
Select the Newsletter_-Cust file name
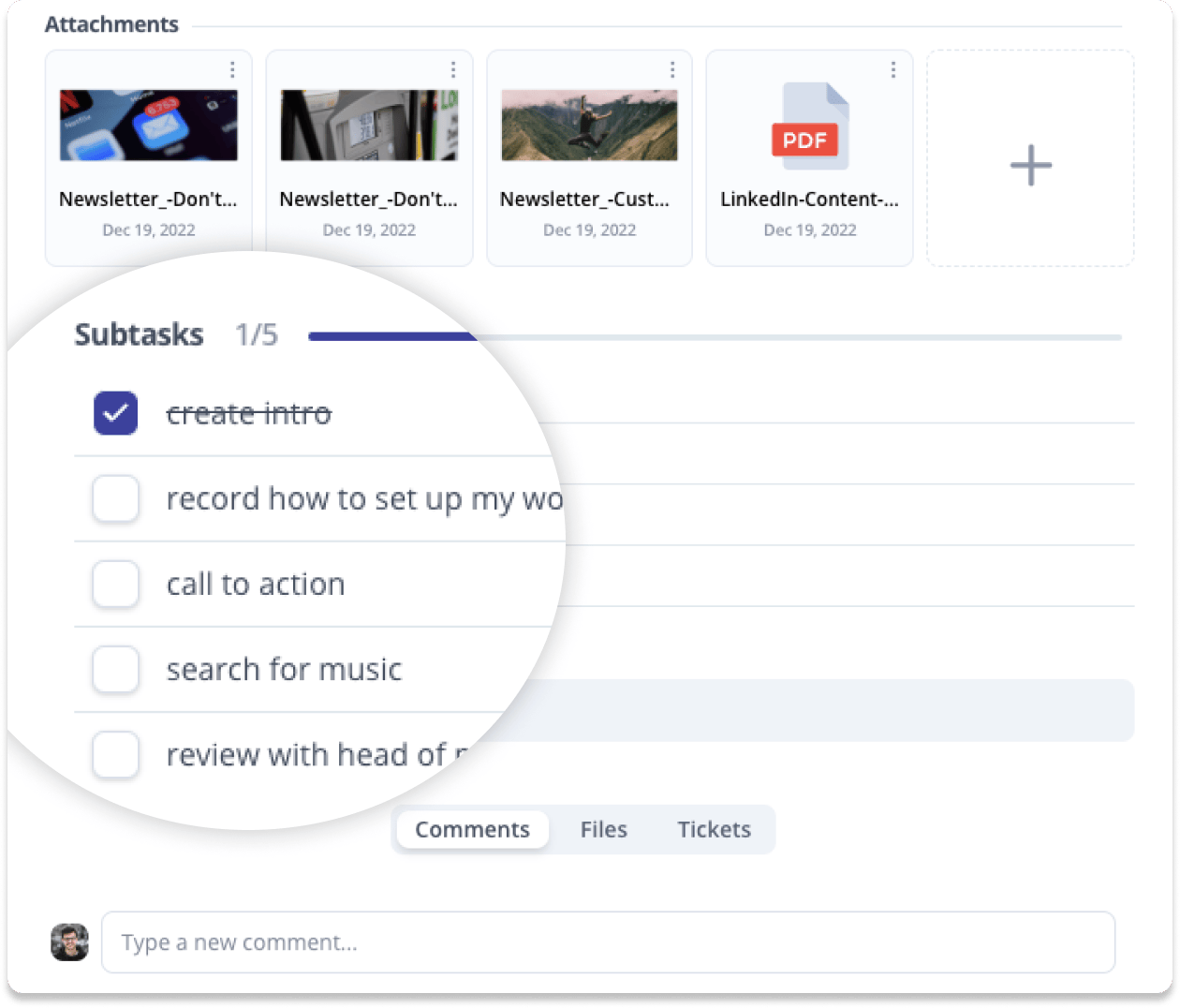point(585,200)
